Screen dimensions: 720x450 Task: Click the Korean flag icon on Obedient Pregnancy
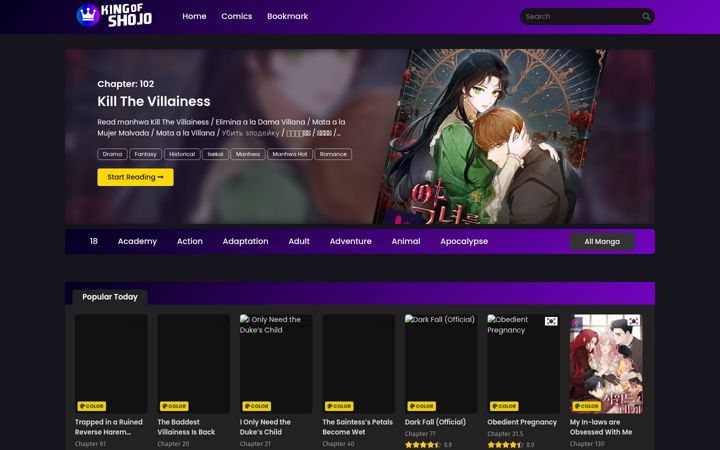coord(551,321)
